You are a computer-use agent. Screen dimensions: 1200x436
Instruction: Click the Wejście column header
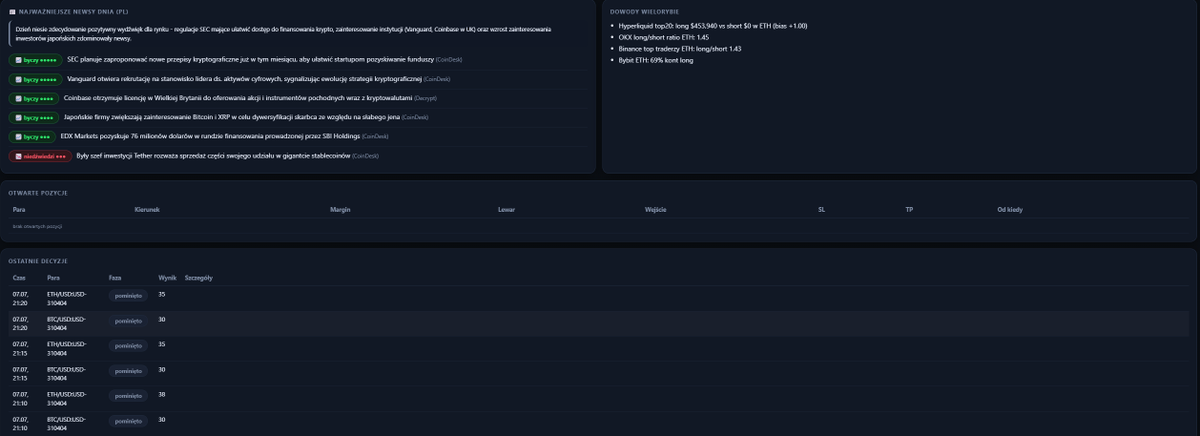tap(656, 210)
